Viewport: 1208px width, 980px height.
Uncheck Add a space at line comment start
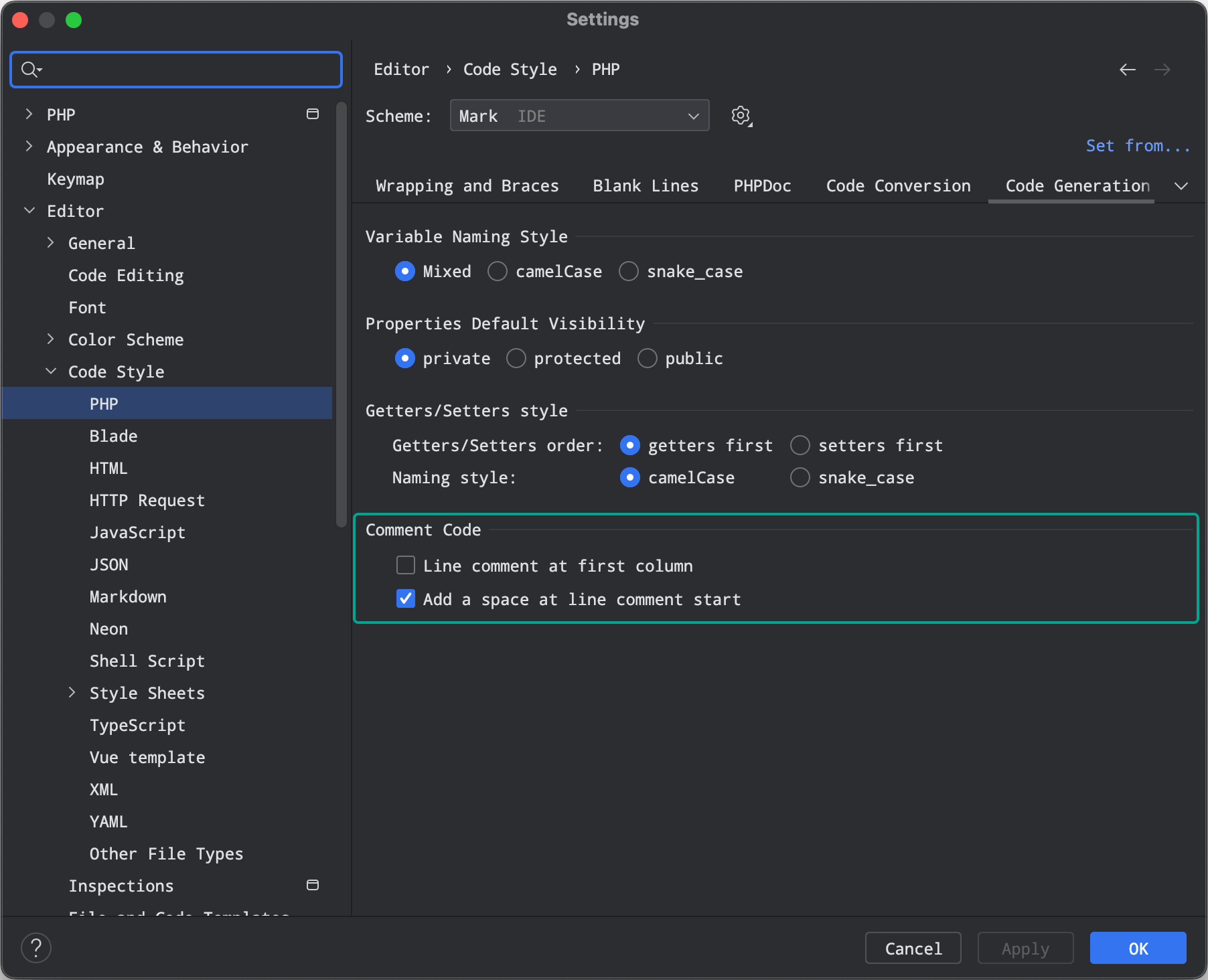(406, 599)
